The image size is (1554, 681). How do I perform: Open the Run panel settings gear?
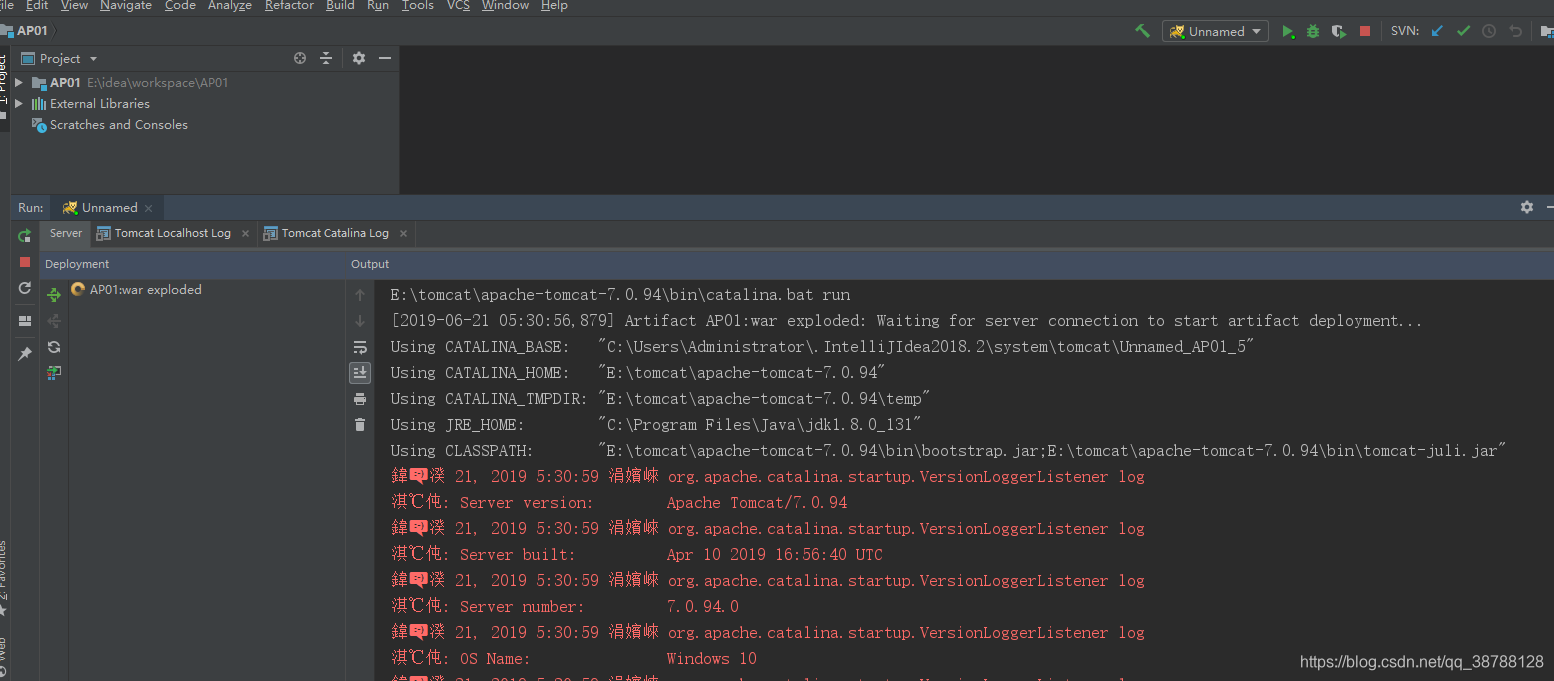tap(1526, 207)
